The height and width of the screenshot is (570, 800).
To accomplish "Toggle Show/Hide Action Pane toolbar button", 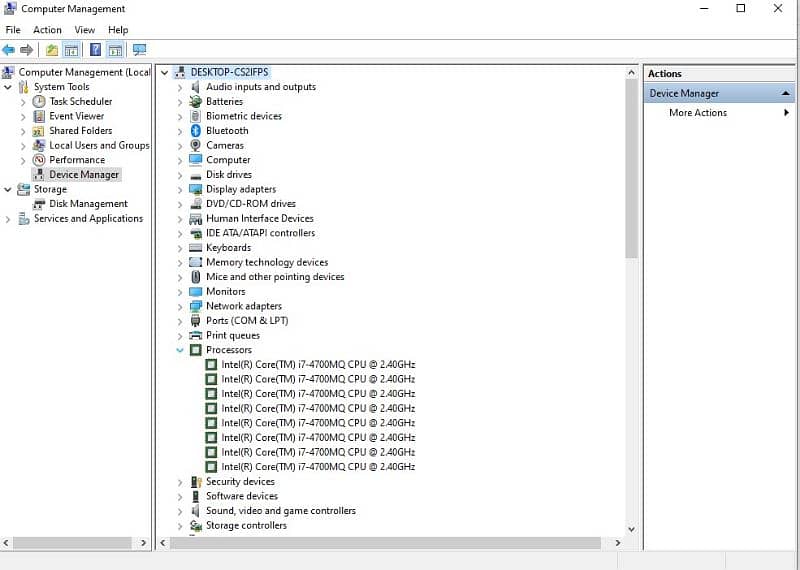I will click(115, 50).
